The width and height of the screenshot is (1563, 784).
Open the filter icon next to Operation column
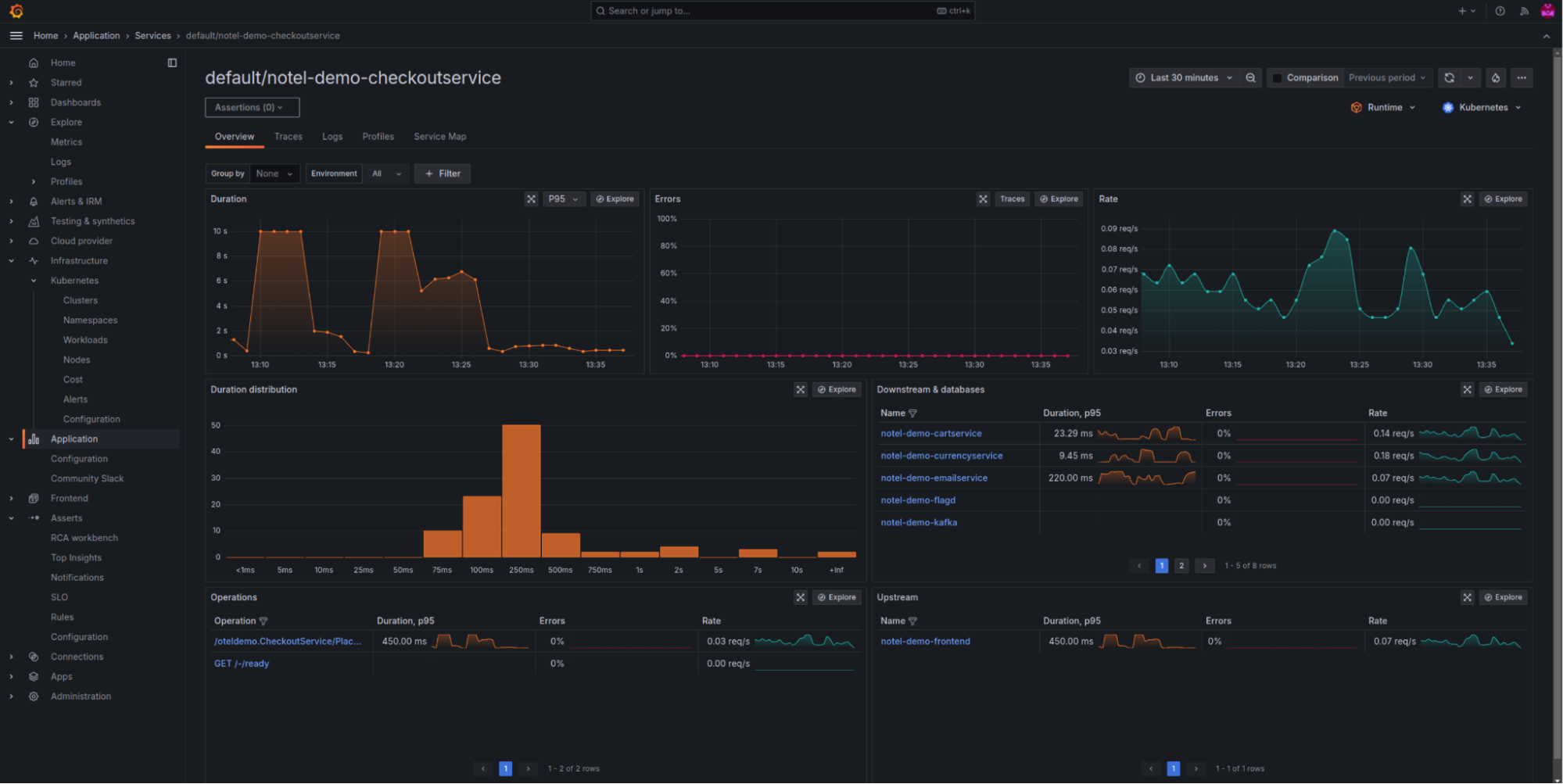tap(263, 621)
